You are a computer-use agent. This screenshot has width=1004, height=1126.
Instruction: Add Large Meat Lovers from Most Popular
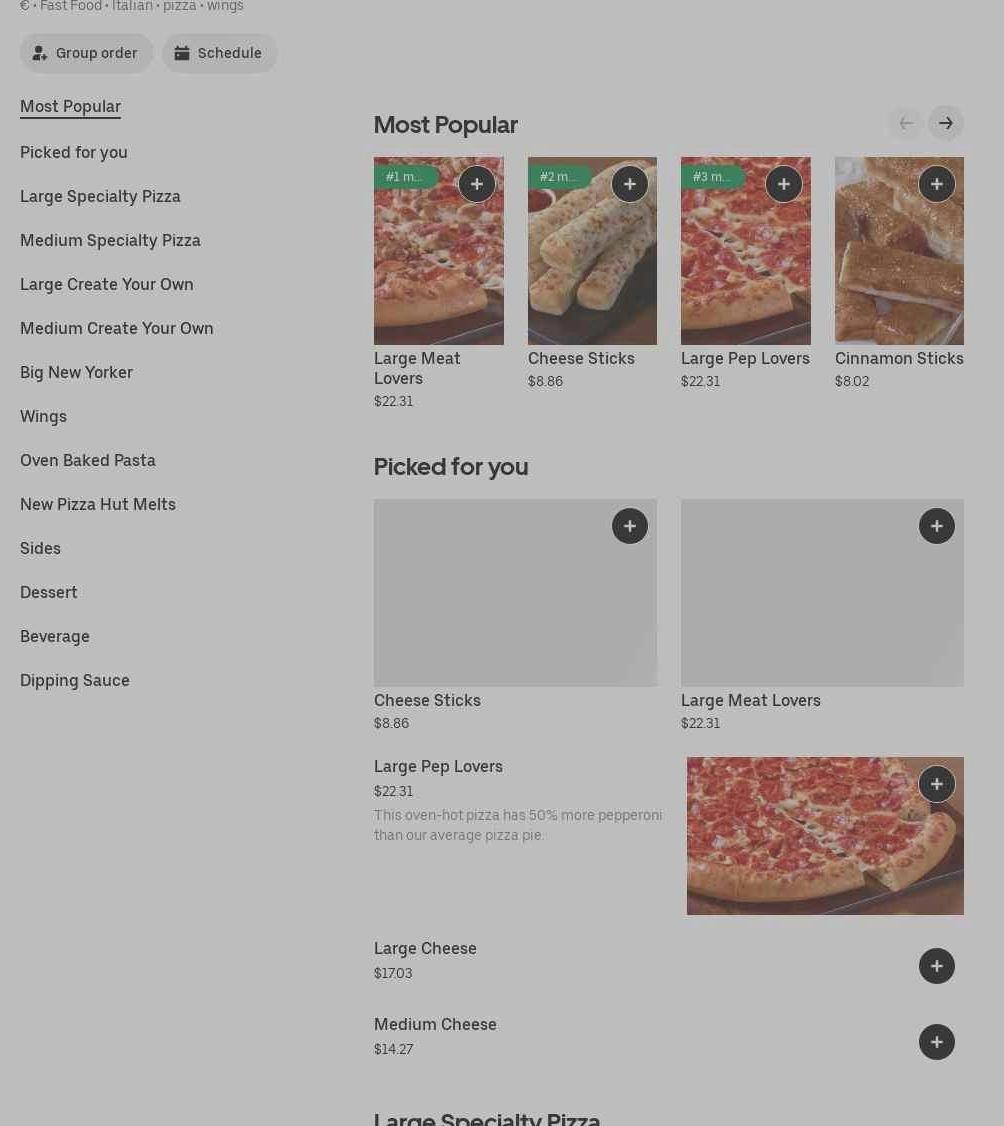[x=477, y=184]
